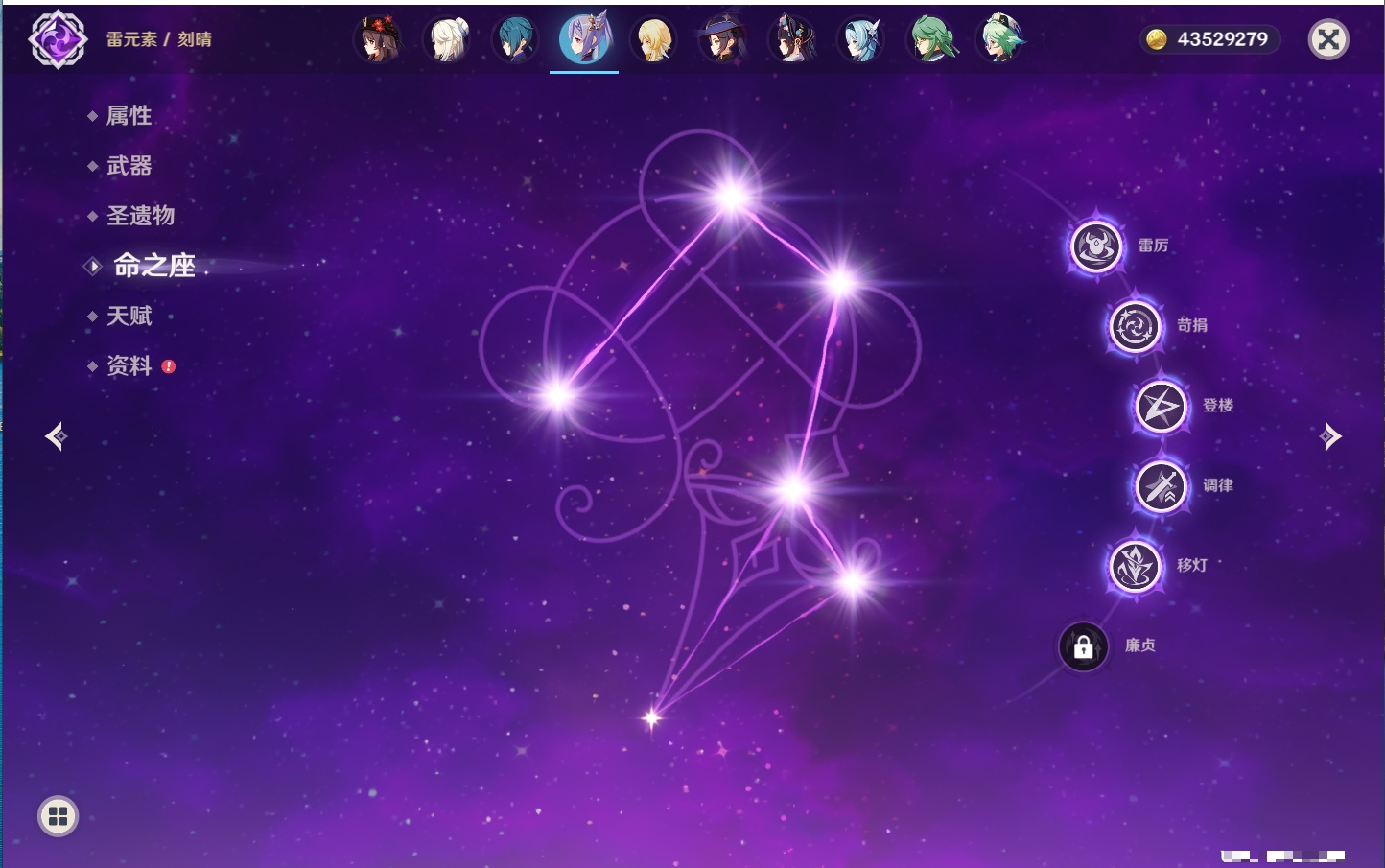Switch to the 属性 tab
Image resolution: width=1385 pixels, height=868 pixels.
(129, 116)
